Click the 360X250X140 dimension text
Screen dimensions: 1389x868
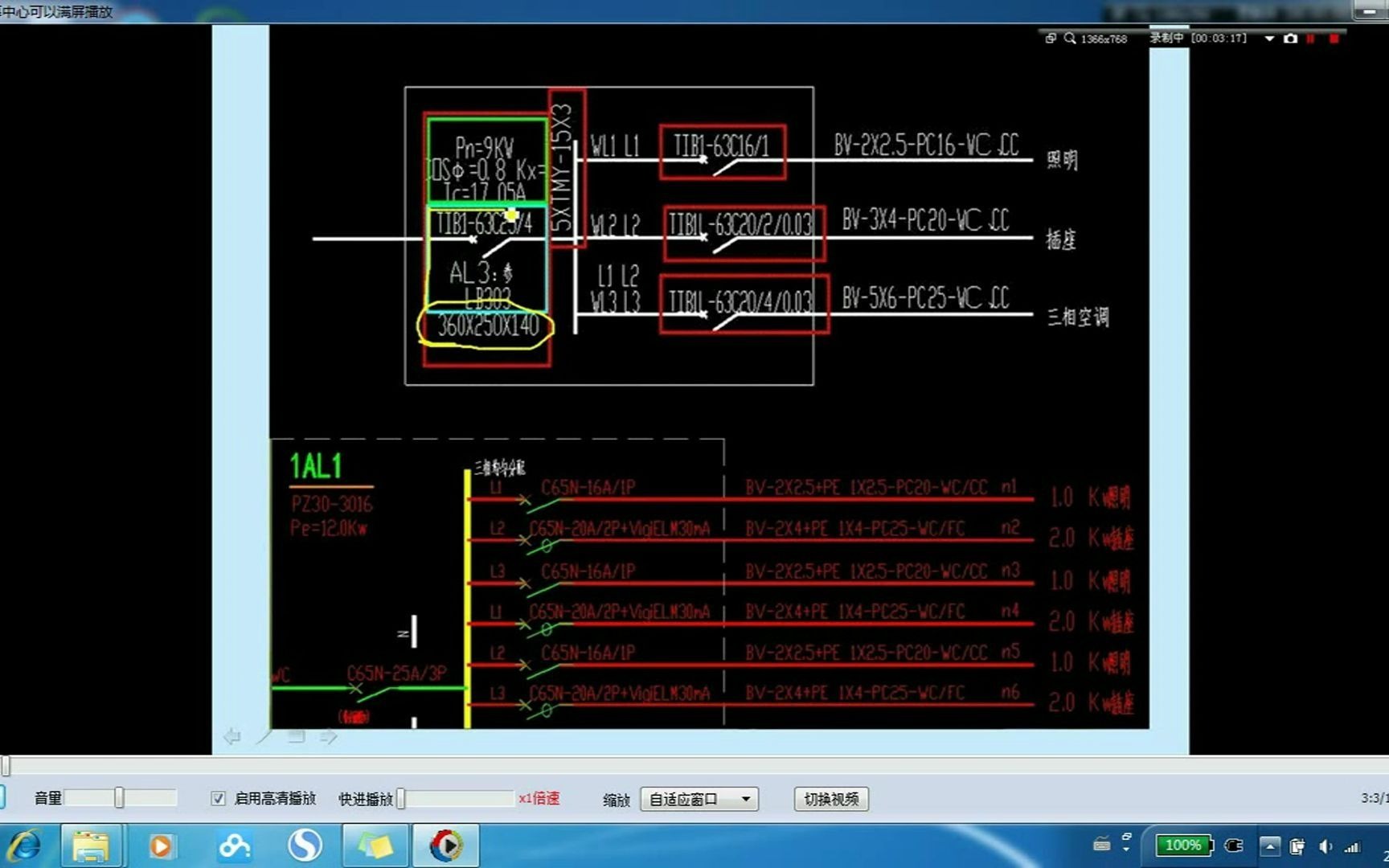(488, 325)
